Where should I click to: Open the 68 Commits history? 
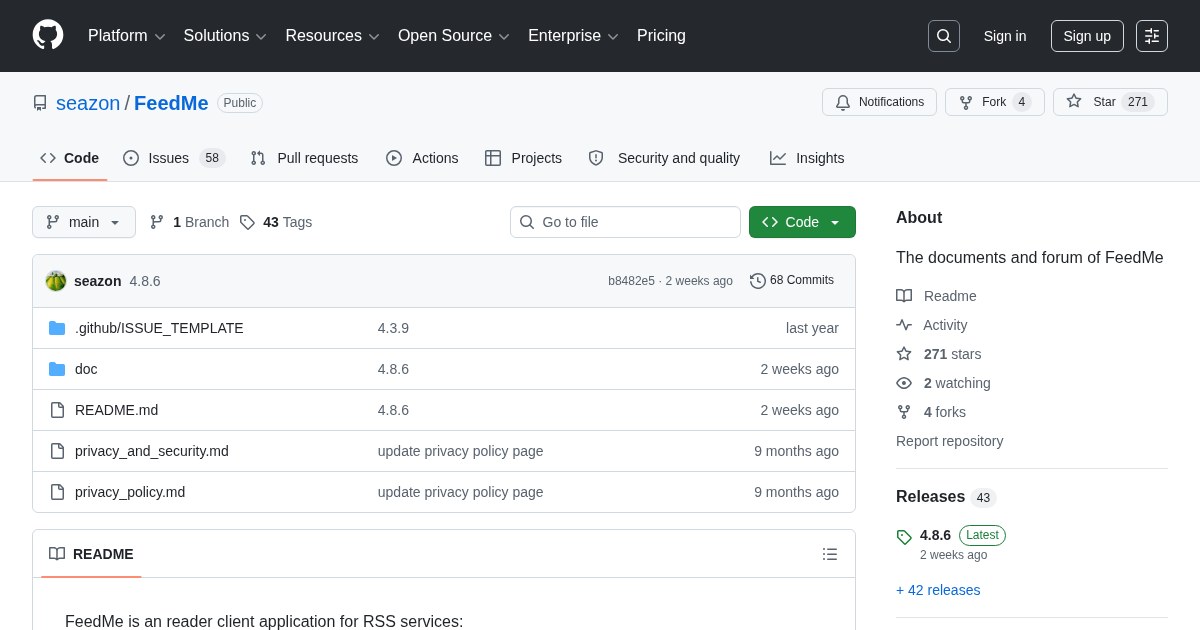(x=792, y=281)
